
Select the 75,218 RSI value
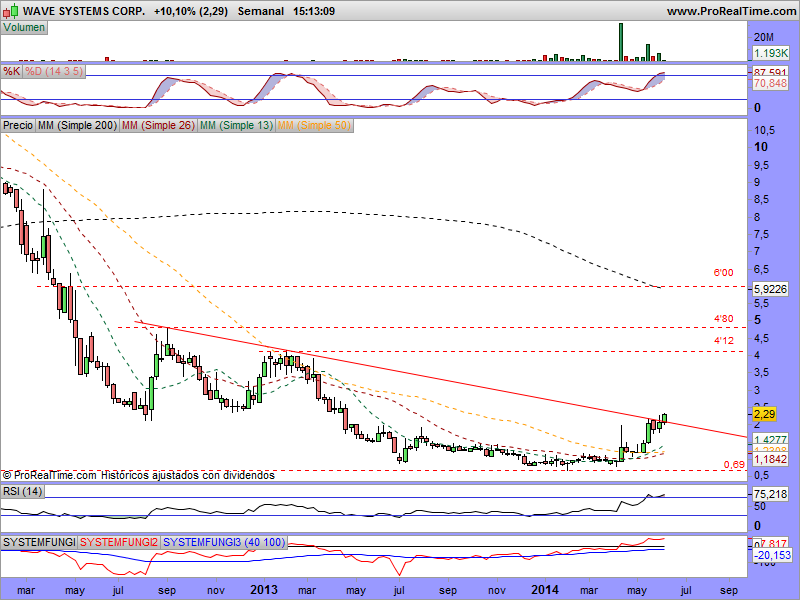pos(770,494)
